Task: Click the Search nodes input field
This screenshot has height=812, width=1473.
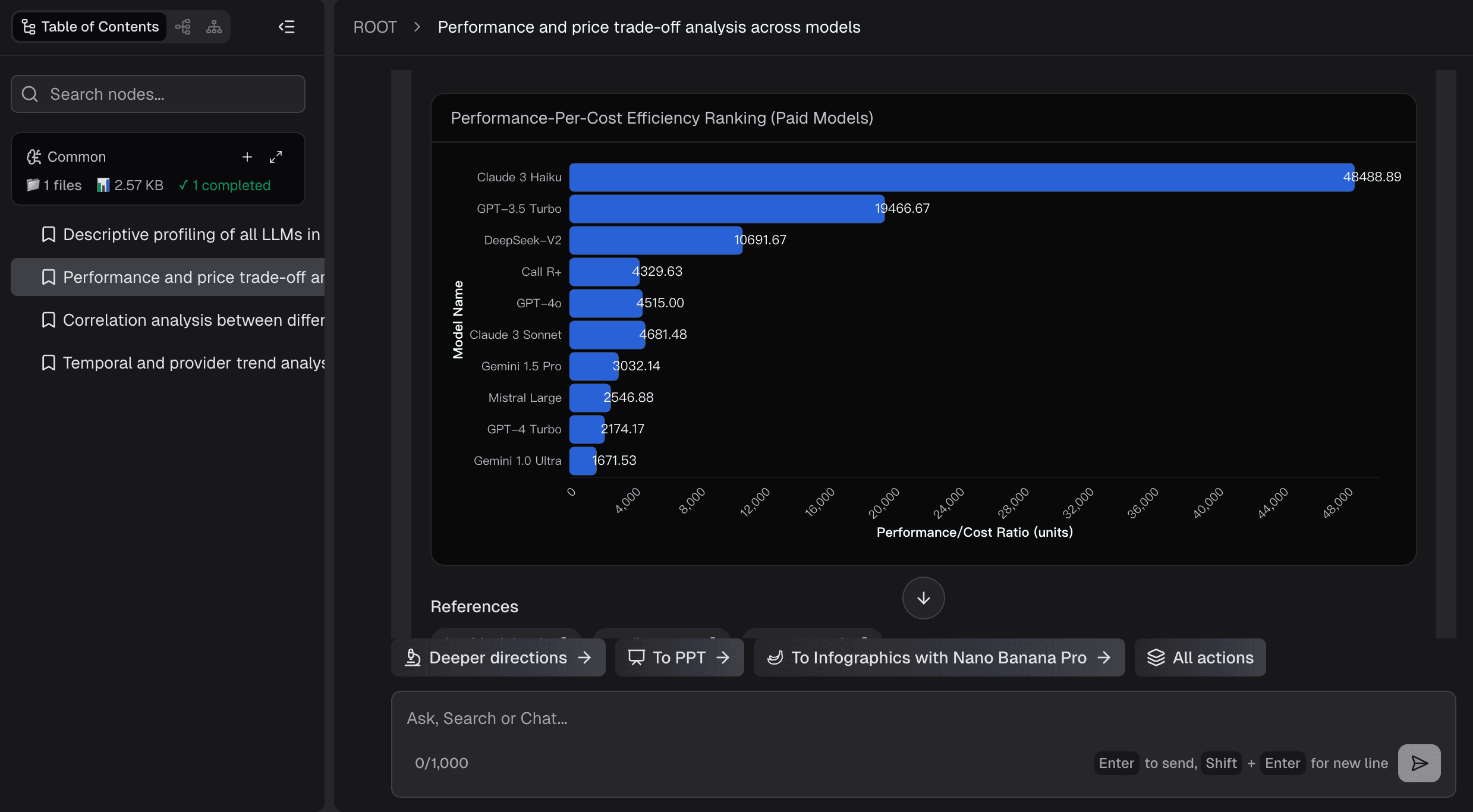Action: point(158,94)
